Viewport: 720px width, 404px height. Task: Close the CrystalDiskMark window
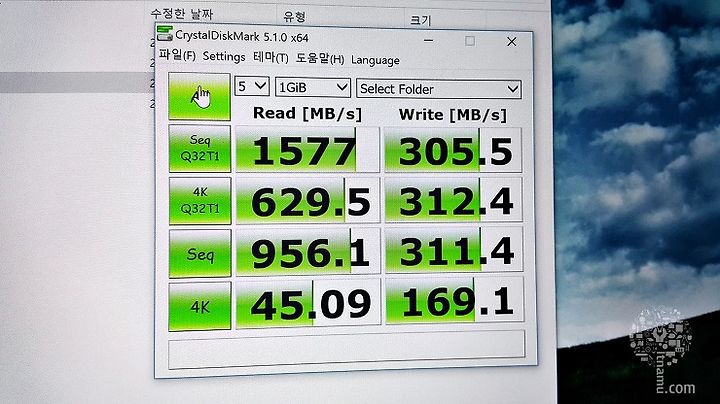(512, 42)
